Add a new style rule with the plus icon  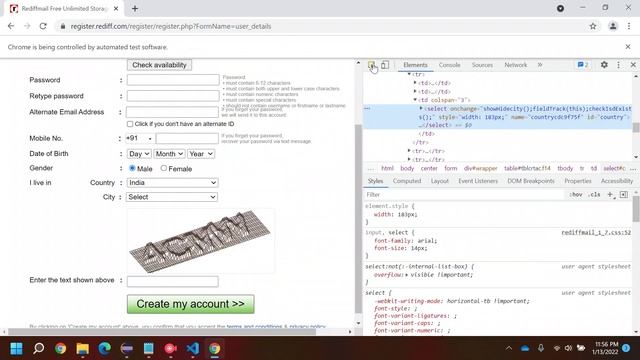(611, 195)
